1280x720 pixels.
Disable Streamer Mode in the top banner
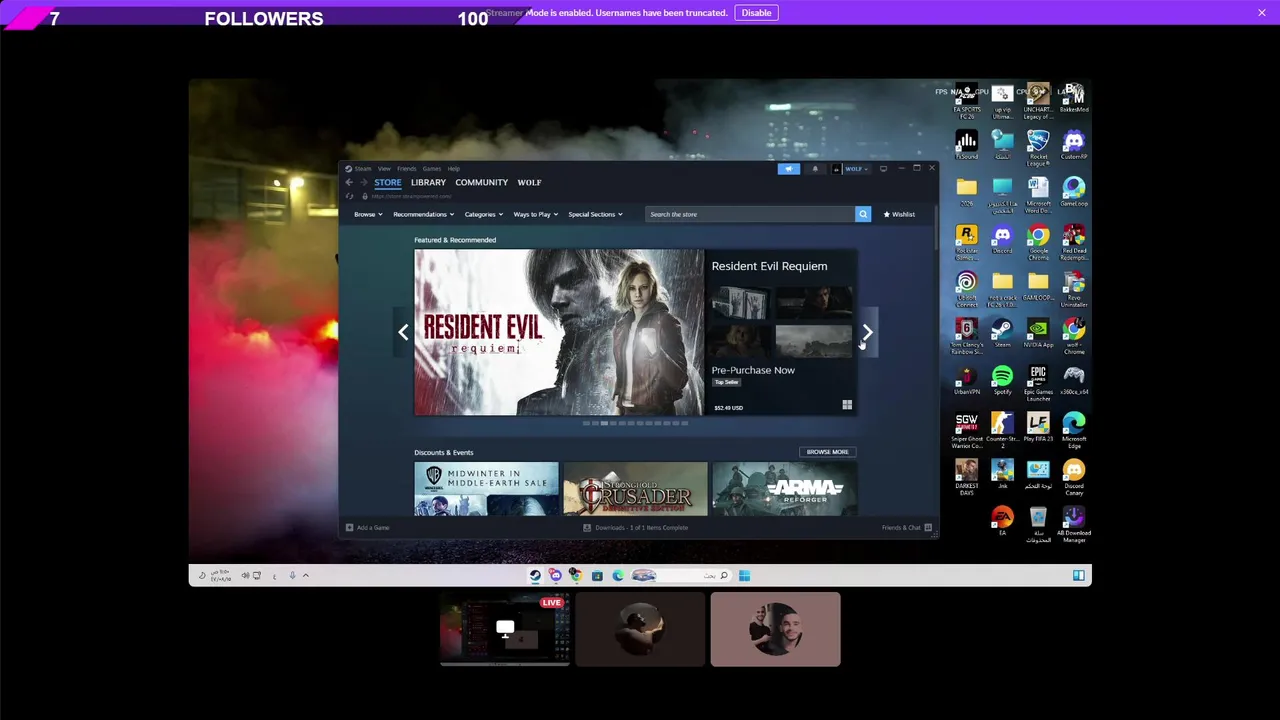pos(756,13)
